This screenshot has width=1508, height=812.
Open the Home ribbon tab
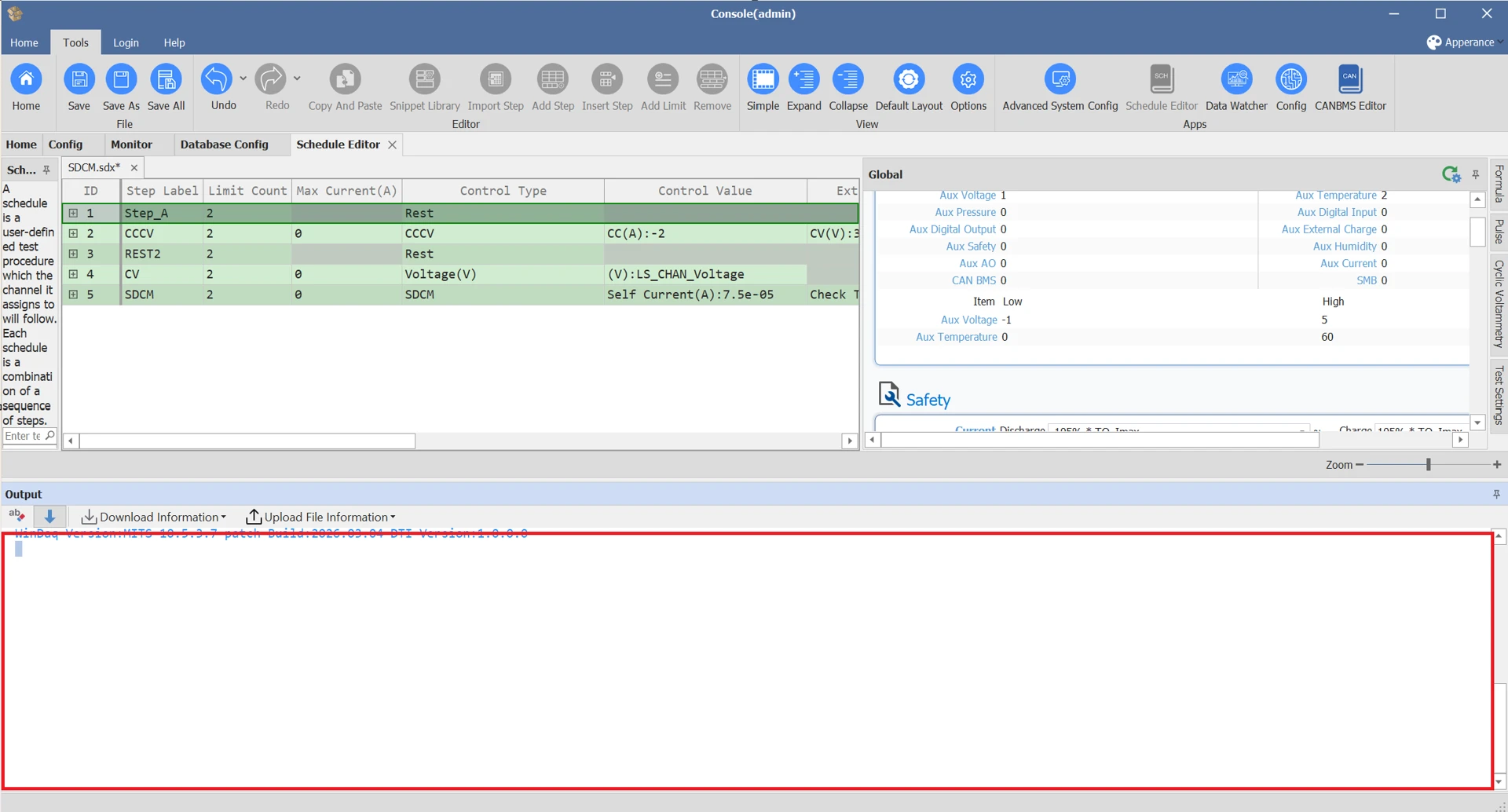pyautogui.click(x=24, y=42)
